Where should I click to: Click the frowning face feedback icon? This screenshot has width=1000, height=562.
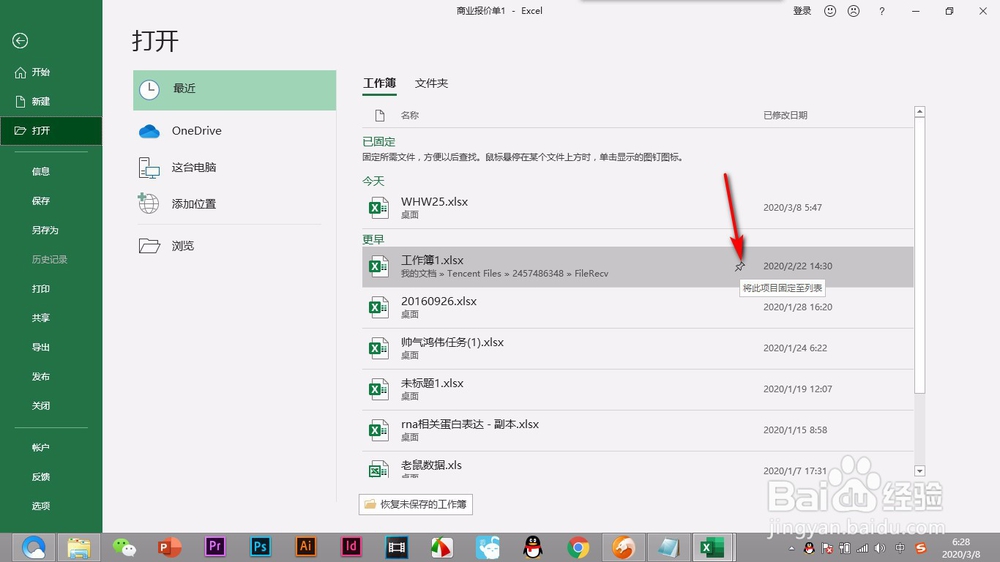[x=853, y=11]
